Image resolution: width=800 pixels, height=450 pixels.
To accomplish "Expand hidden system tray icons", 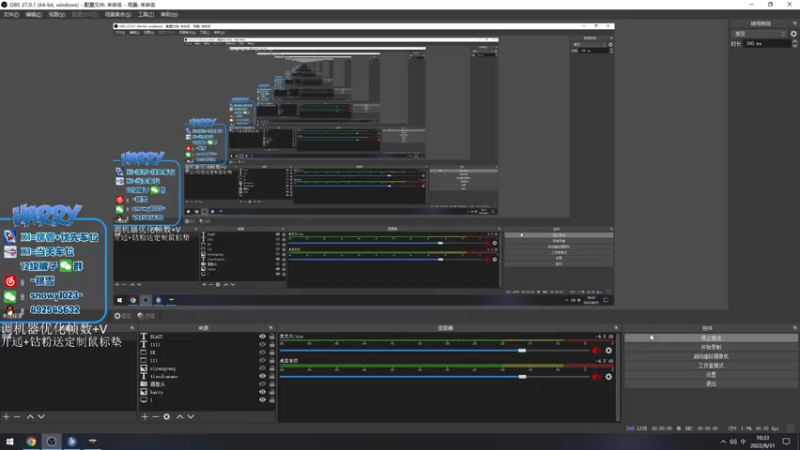I will [x=723, y=442].
